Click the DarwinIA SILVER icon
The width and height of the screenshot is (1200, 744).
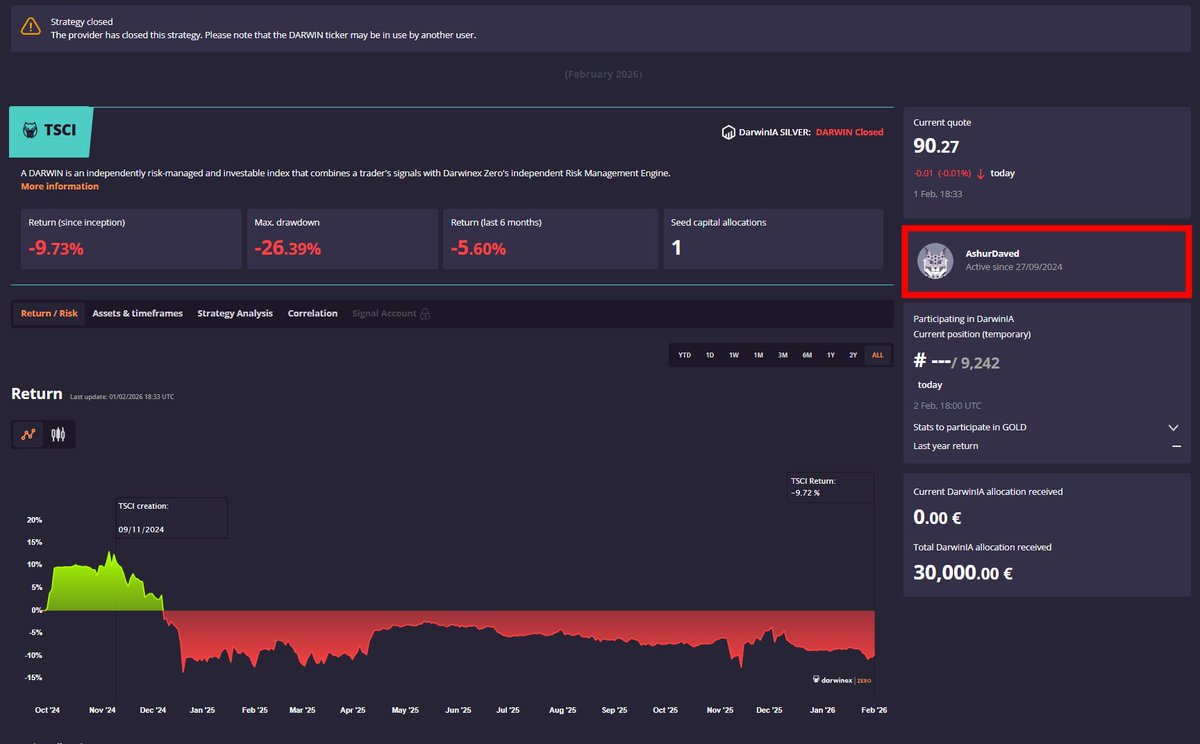[x=728, y=132]
